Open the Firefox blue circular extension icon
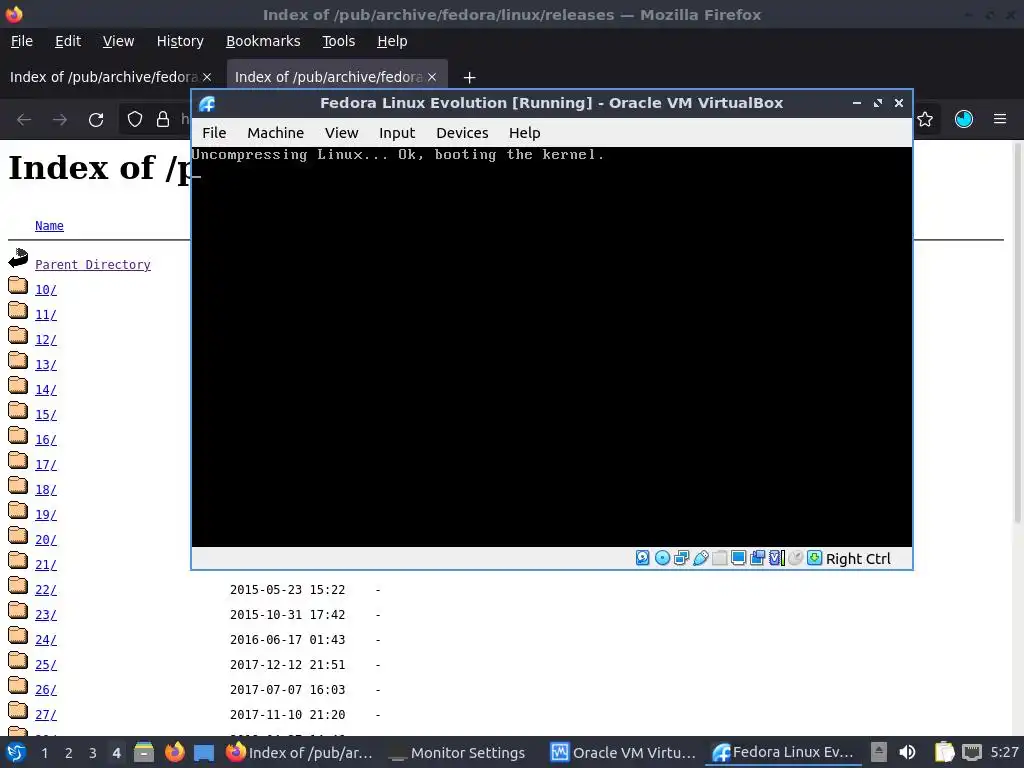The width and height of the screenshot is (1024, 768). point(964,119)
